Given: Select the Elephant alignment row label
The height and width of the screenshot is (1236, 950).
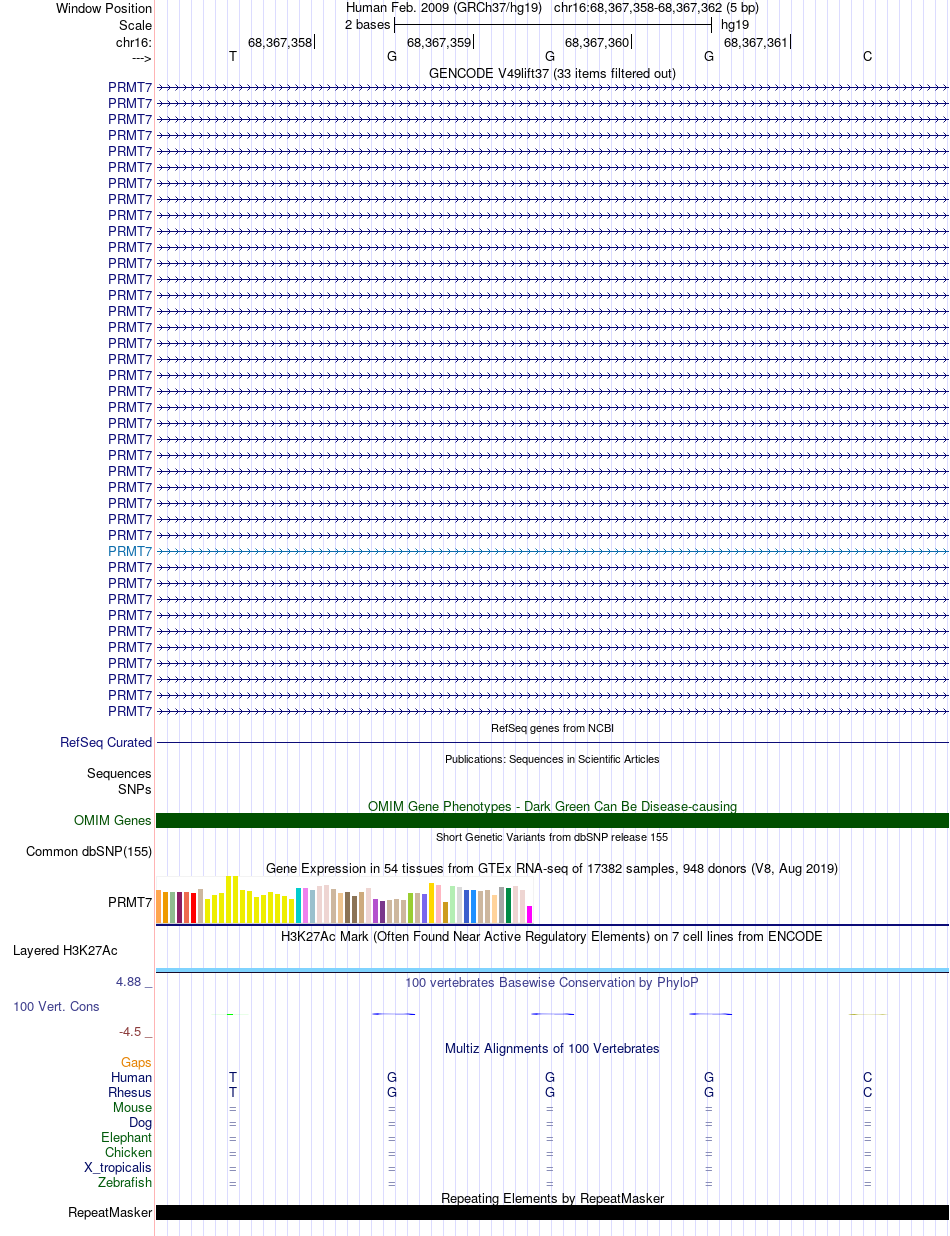Looking at the screenshot, I should [x=127, y=1138].
